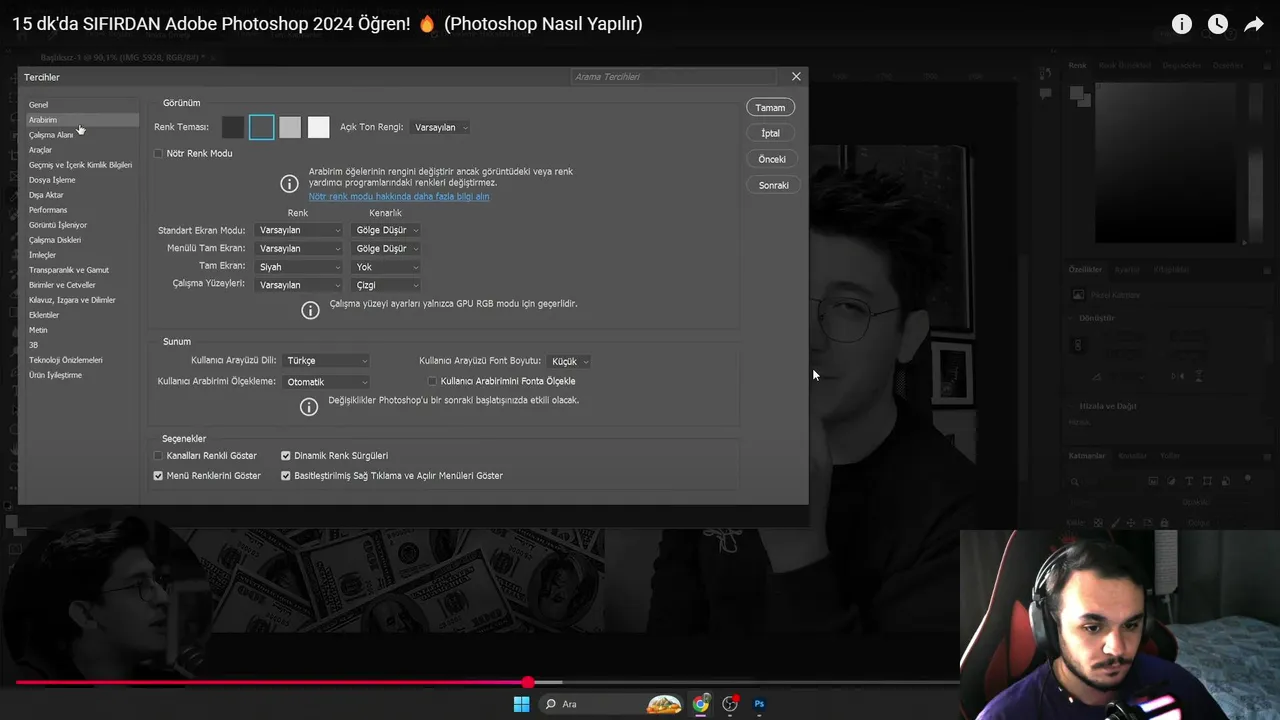Click the info icon beside Çalışma yüzeyi ayarları

310,310
